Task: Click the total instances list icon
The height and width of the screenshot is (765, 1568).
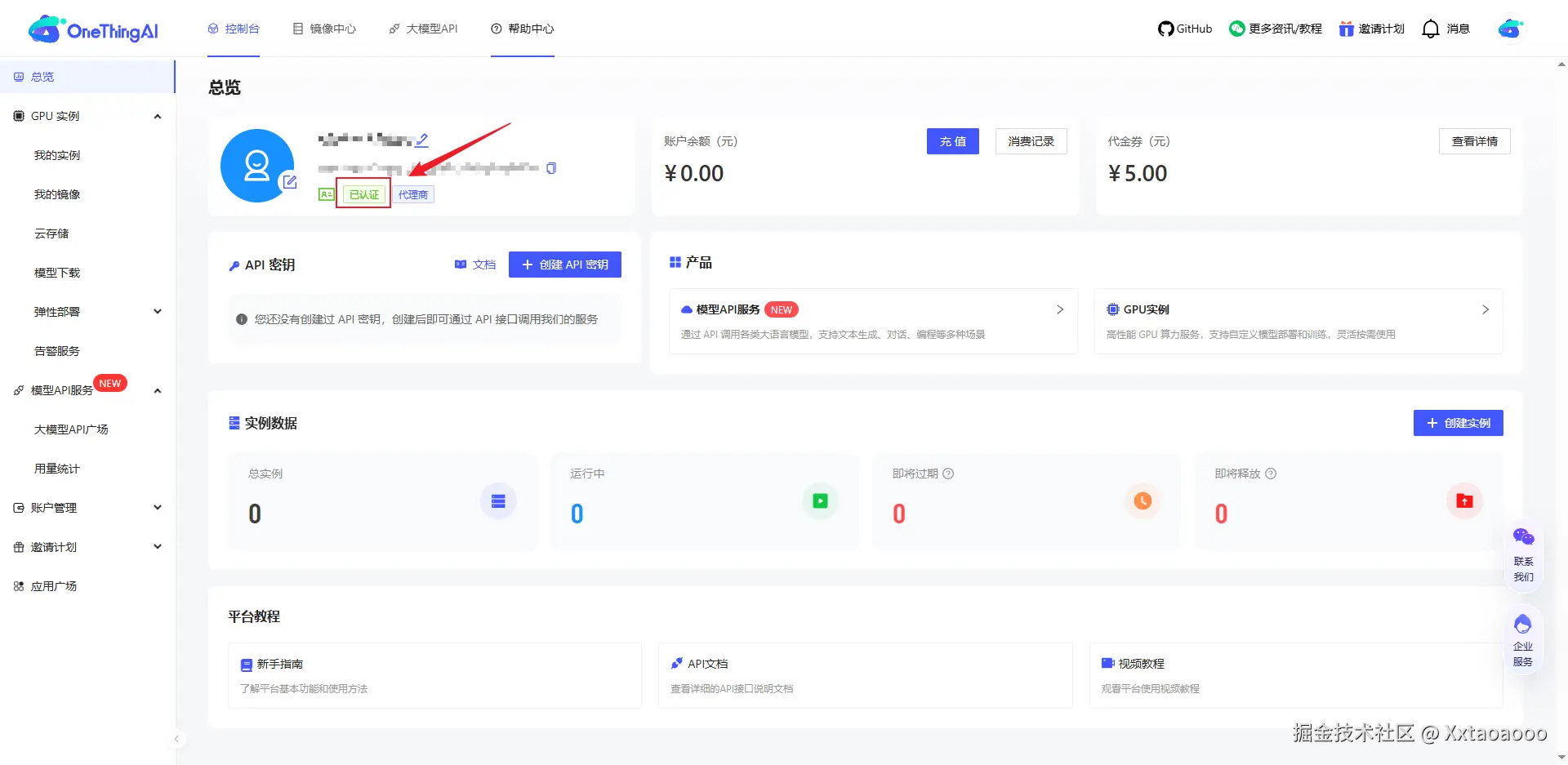Action: (x=498, y=501)
